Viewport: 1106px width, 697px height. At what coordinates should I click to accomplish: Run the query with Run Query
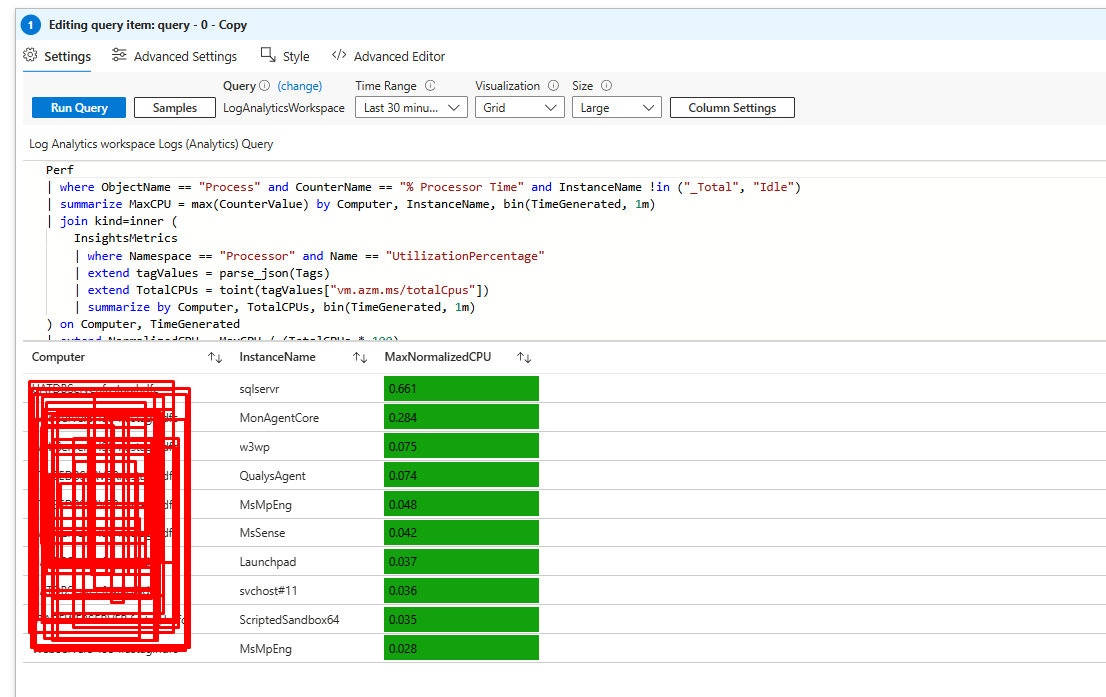(79, 108)
